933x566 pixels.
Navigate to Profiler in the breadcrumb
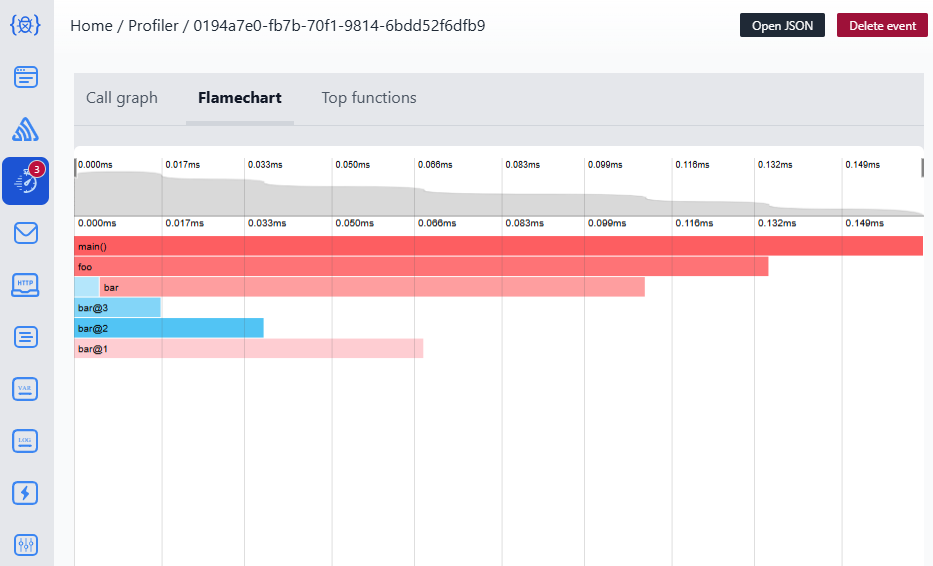coord(151,26)
